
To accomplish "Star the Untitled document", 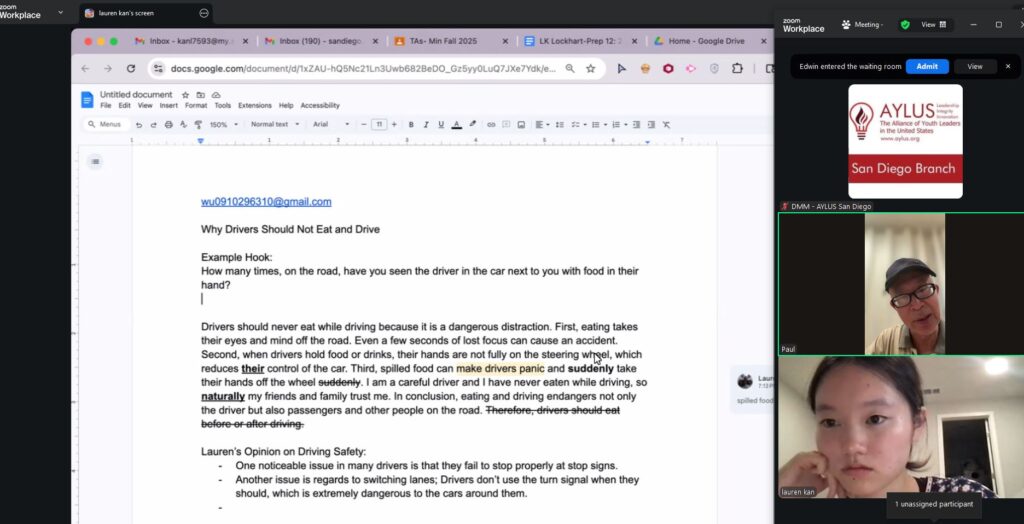I will tap(186, 95).
